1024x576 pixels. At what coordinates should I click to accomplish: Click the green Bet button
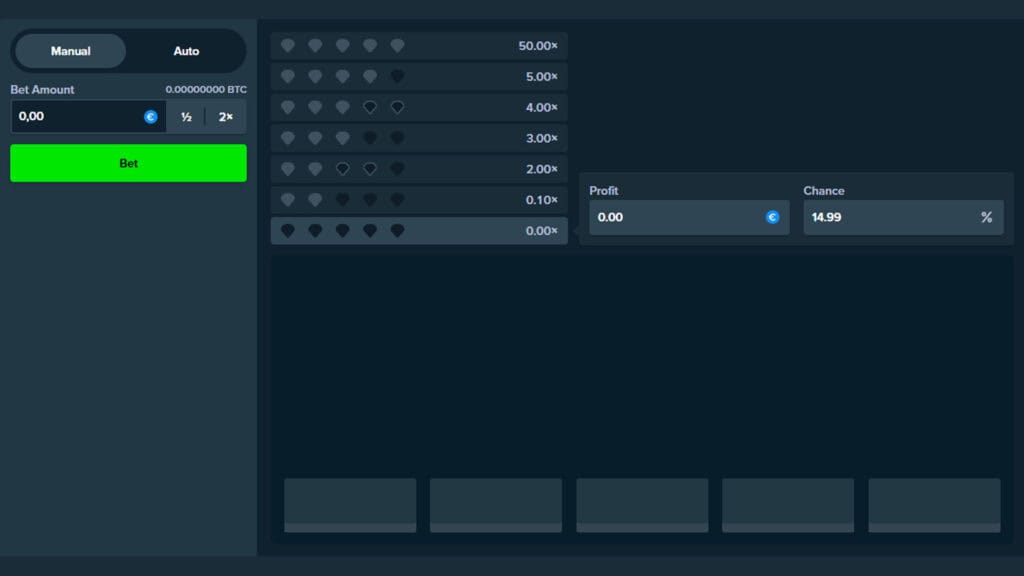[x=128, y=163]
